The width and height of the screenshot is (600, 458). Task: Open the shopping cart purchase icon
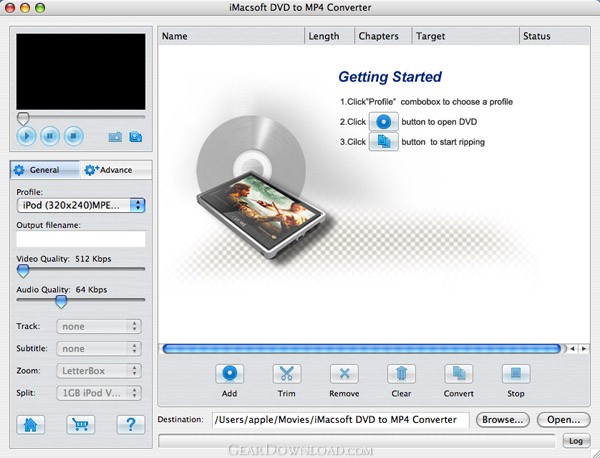click(81, 424)
